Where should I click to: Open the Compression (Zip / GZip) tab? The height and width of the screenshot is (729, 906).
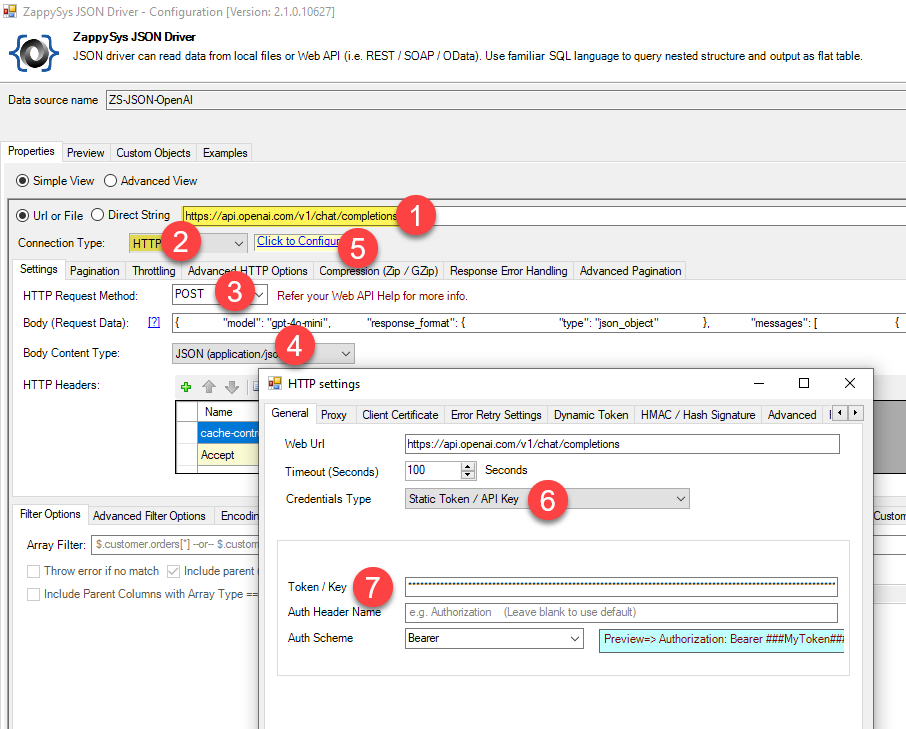coord(378,271)
